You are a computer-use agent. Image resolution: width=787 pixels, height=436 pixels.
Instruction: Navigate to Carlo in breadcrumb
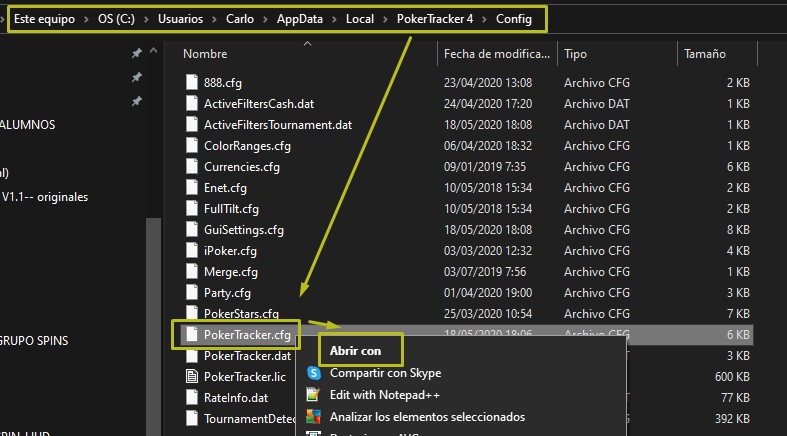(x=240, y=19)
